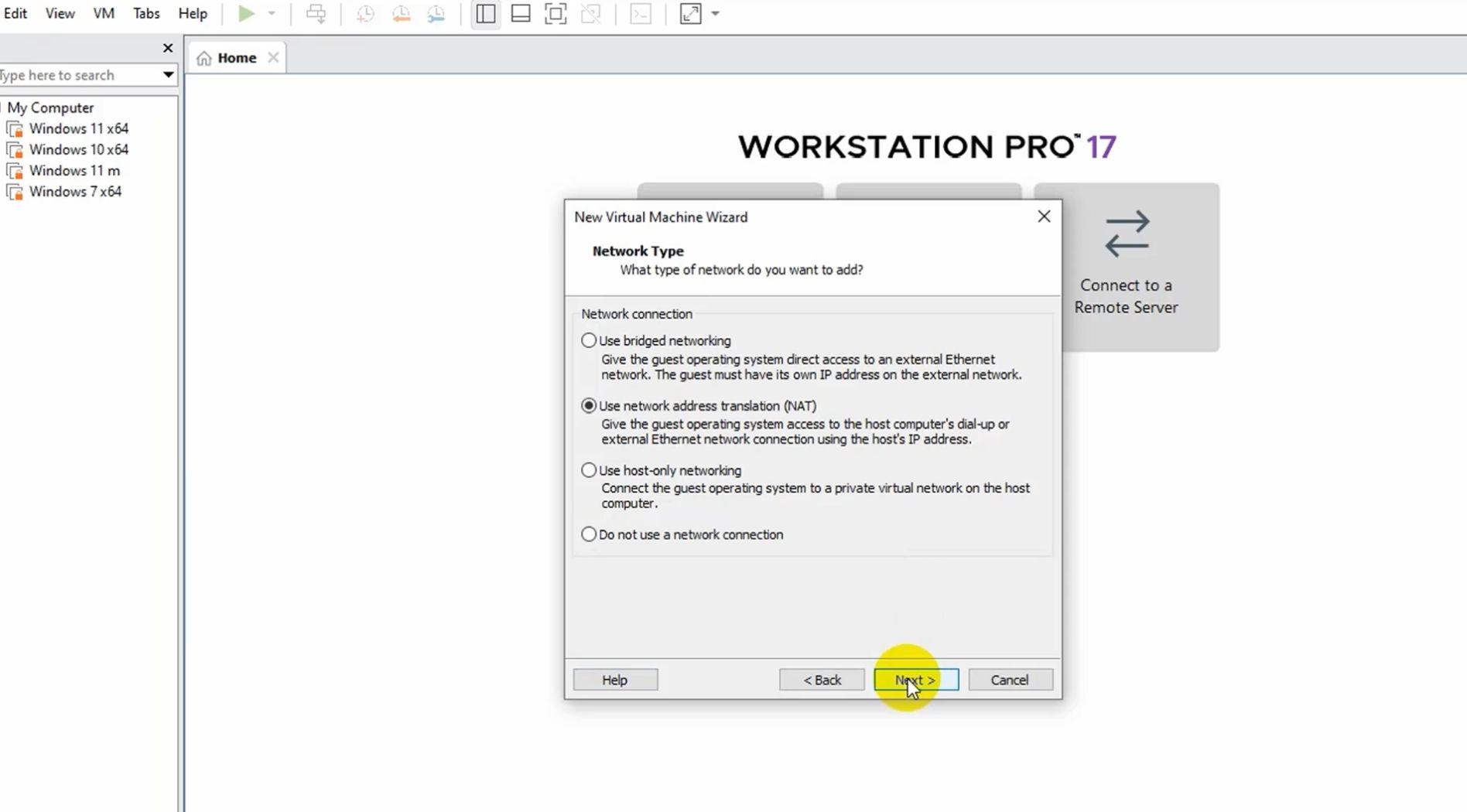Click the Windows 7 x64 VM icon

(x=15, y=192)
